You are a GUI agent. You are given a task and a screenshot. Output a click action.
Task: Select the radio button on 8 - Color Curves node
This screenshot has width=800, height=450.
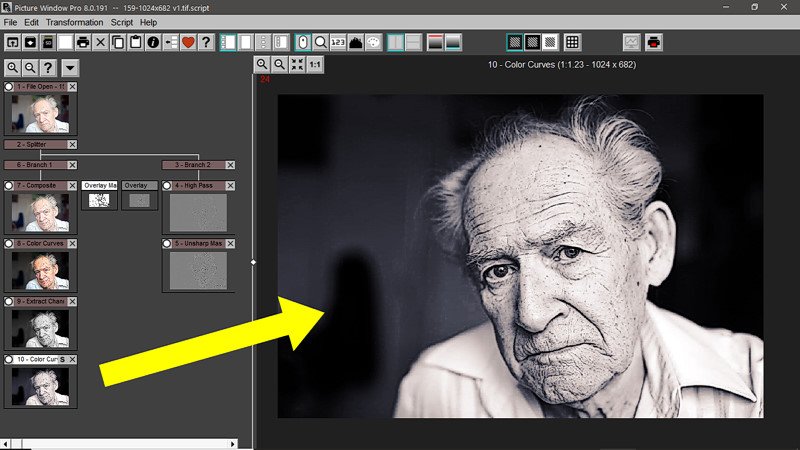coord(9,243)
